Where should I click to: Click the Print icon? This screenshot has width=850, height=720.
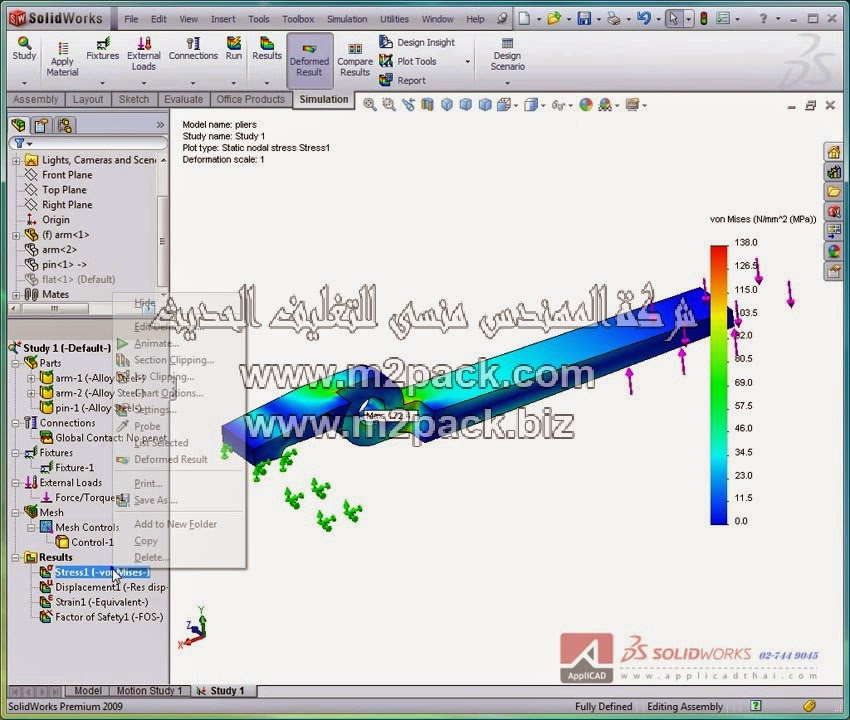click(x=614, y=19)
